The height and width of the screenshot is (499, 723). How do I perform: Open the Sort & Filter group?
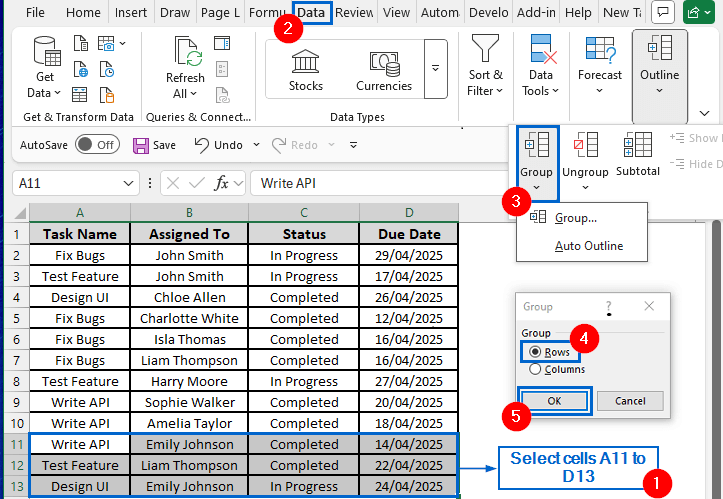[x=485, y=65]
